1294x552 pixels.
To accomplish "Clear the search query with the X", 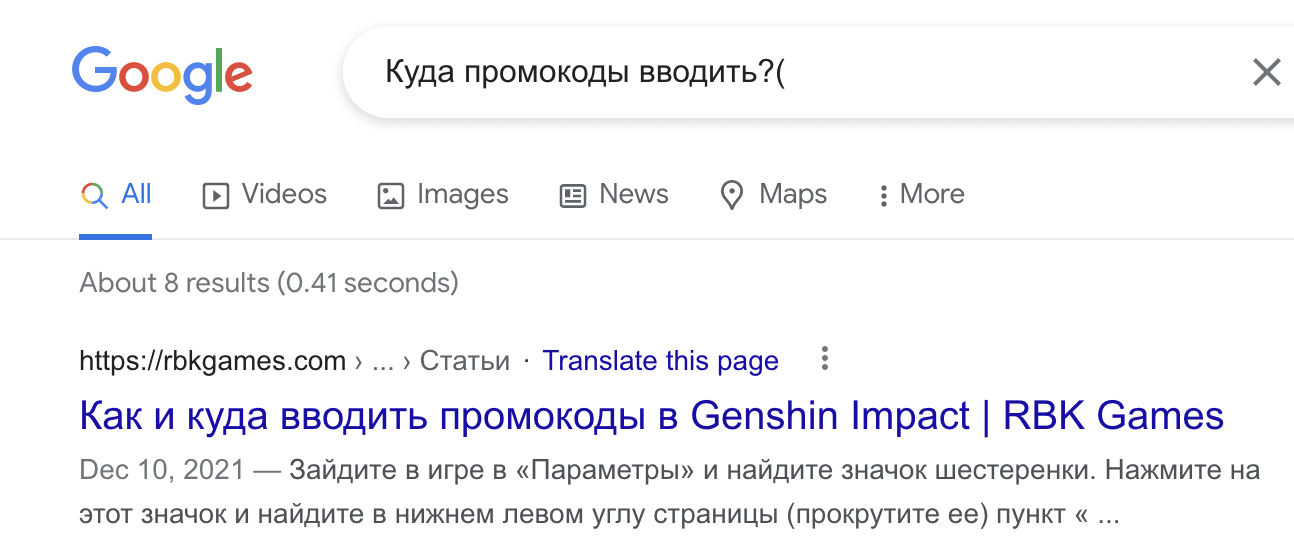I will click(x=1266, y=72).
